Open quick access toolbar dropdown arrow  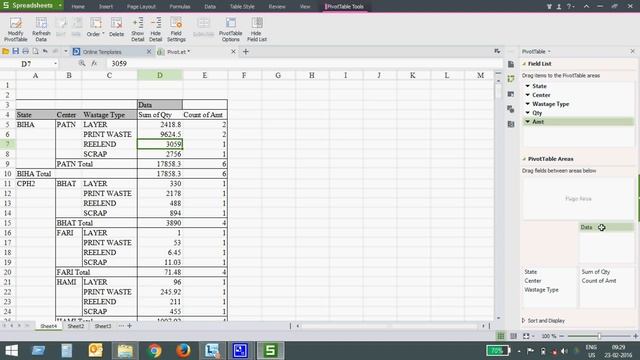(x=66, y=51)
